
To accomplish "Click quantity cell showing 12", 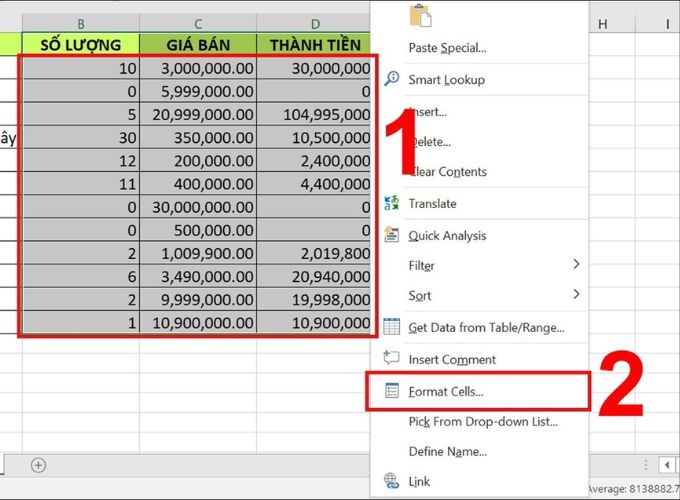I will (x=81, y=160).
